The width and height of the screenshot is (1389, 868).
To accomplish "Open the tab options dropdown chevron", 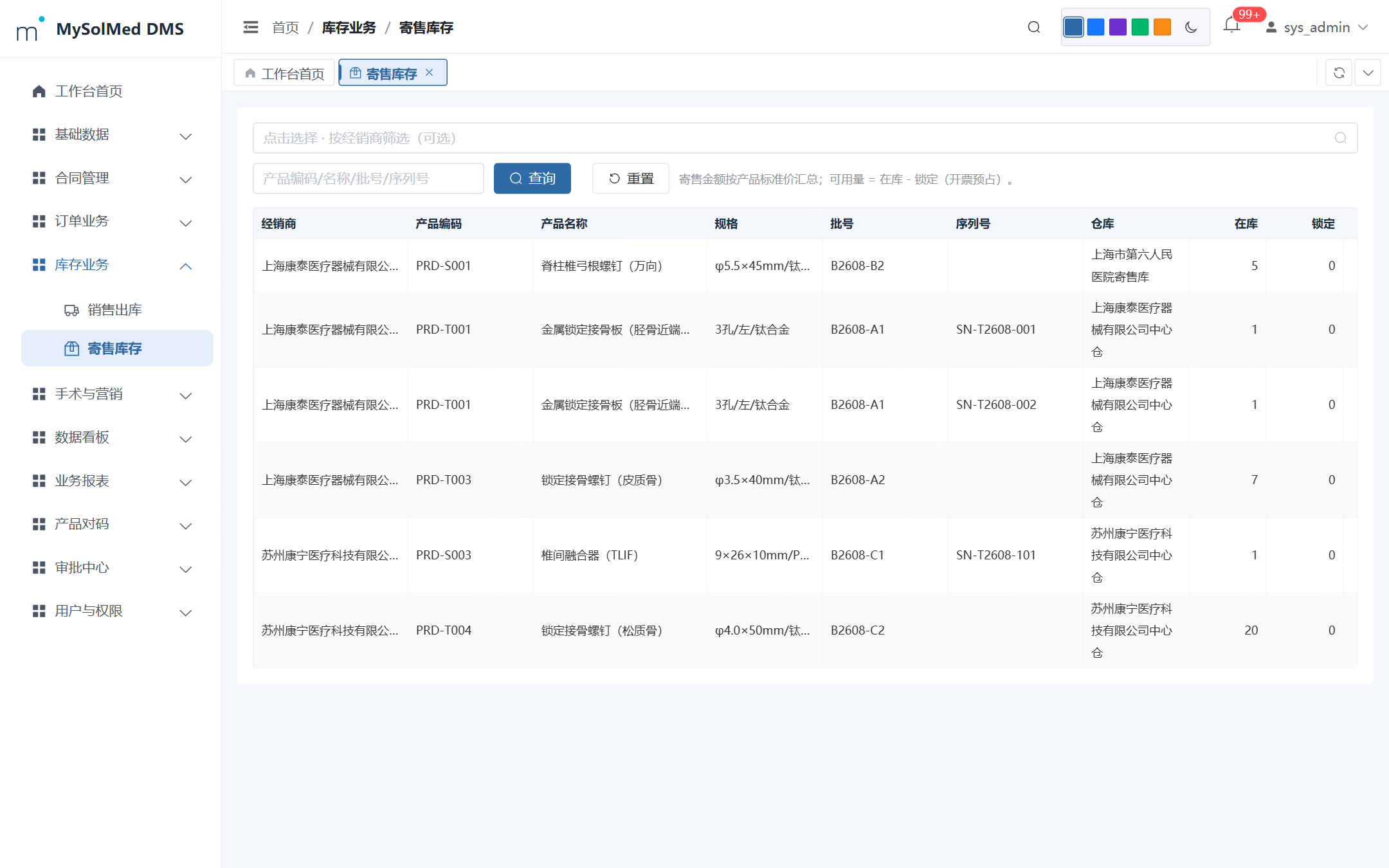I will coord(1368,73).
